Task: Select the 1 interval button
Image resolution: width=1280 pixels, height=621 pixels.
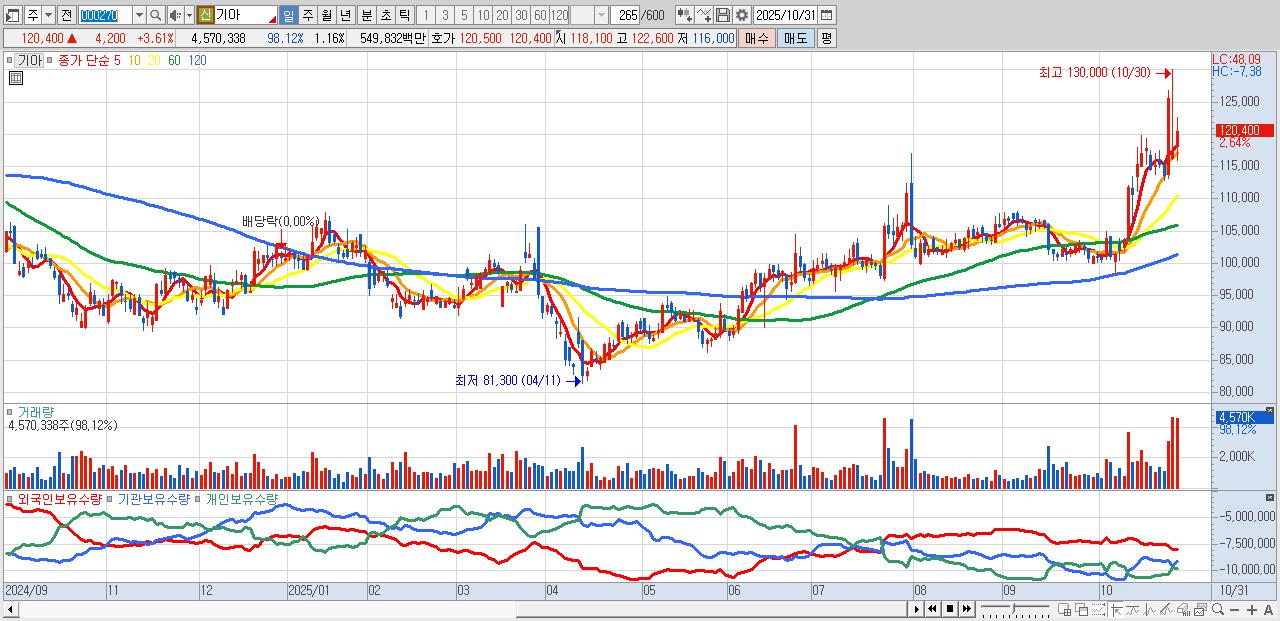Action: click(425, 15)
